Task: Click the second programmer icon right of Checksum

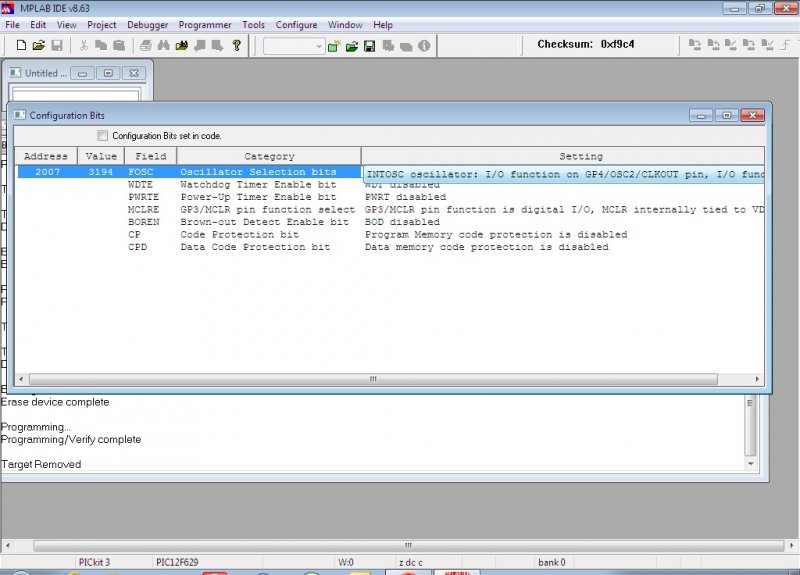Action: (x=713, y=45)
